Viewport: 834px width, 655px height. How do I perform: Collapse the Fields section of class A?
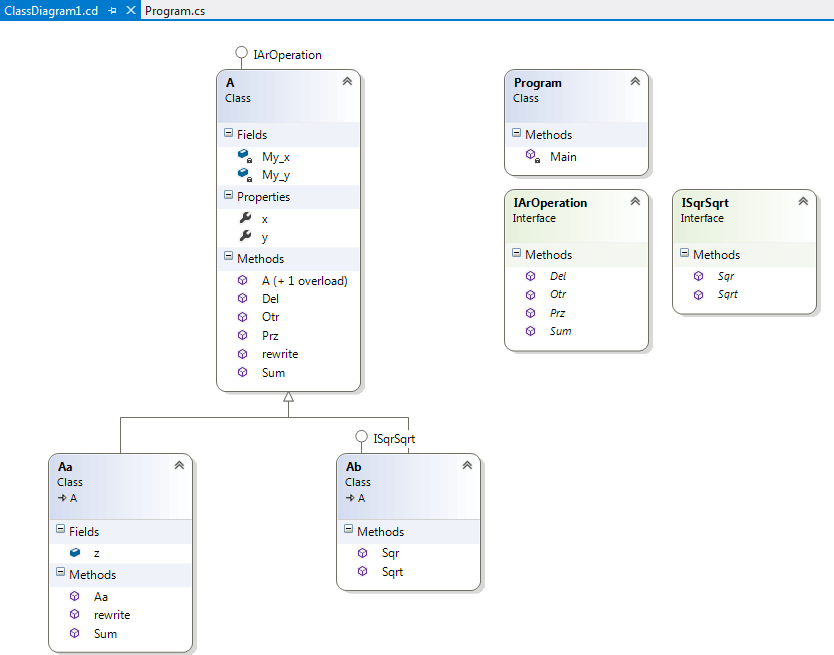point(229,132)
